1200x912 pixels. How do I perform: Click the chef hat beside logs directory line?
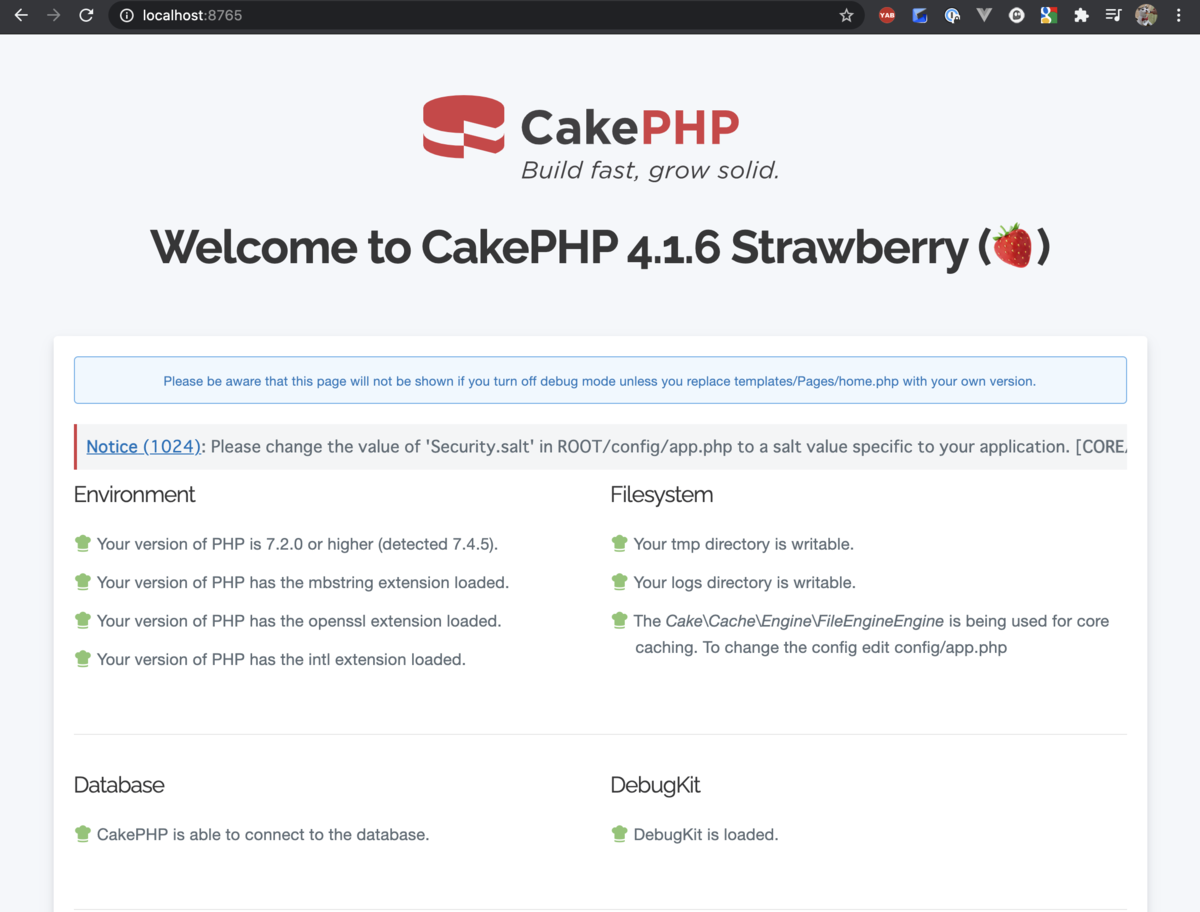[x=619, y=581]
